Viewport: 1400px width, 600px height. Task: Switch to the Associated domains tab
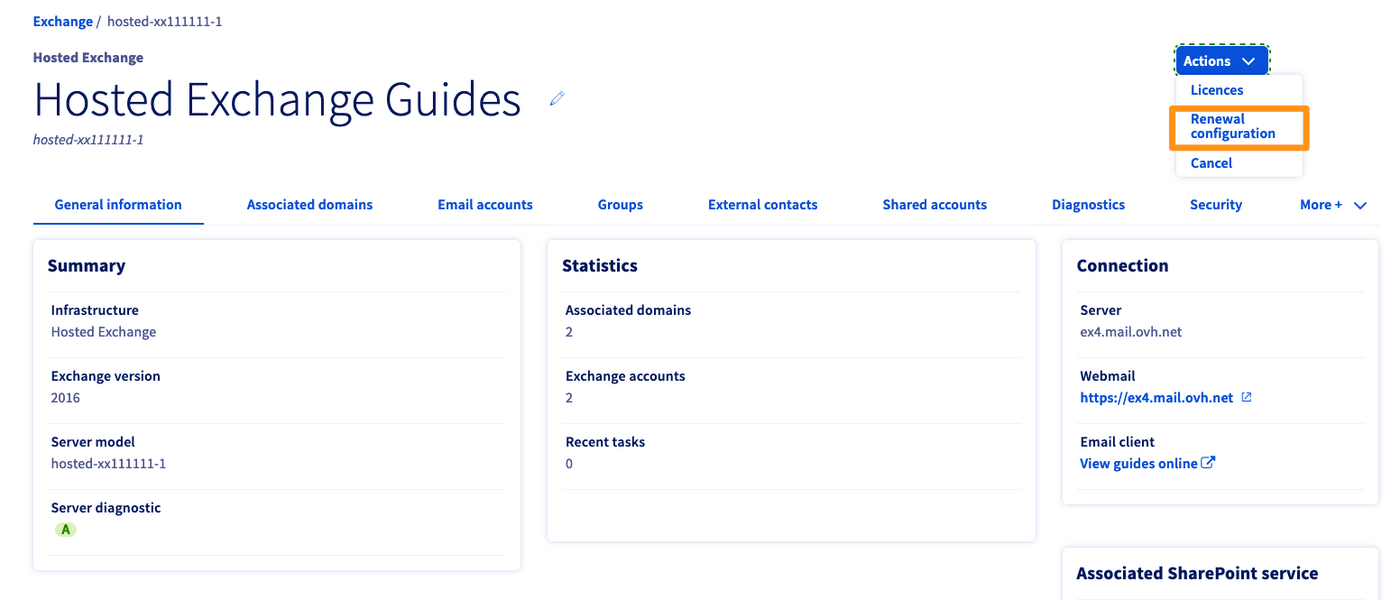point(309,204)
